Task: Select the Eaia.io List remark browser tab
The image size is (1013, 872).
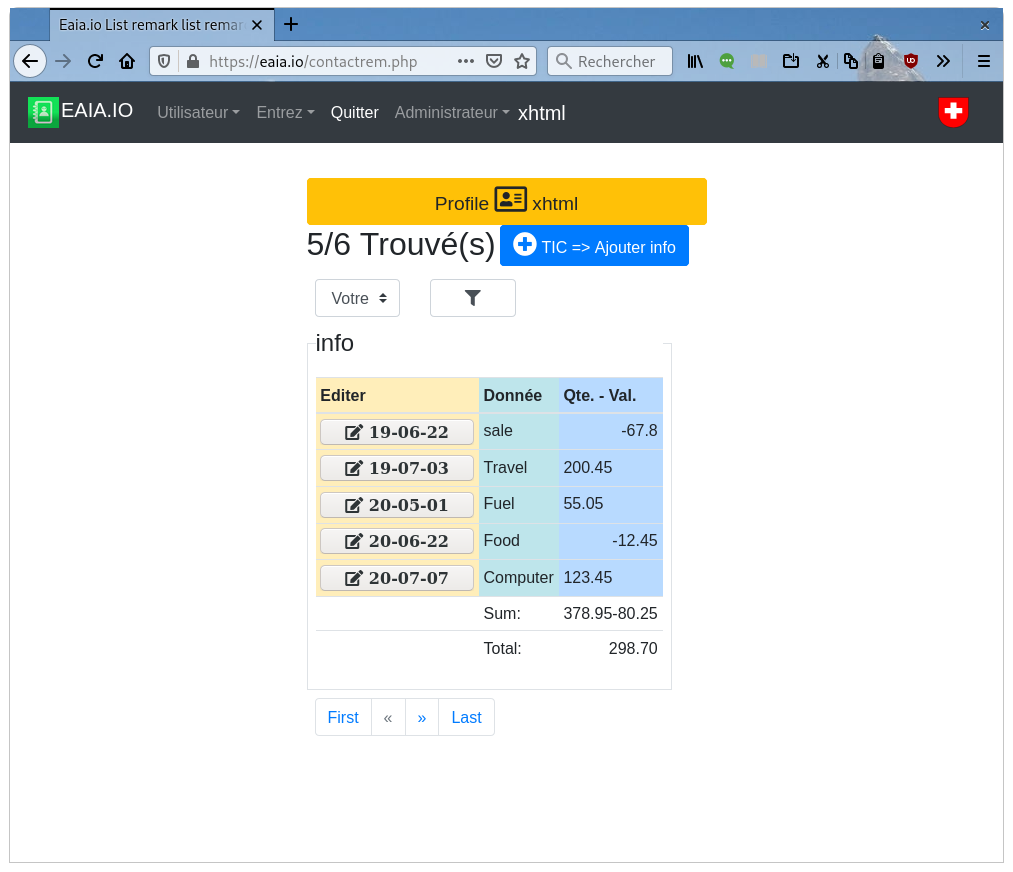Action: pyautogui.click(x=150, y=24)
